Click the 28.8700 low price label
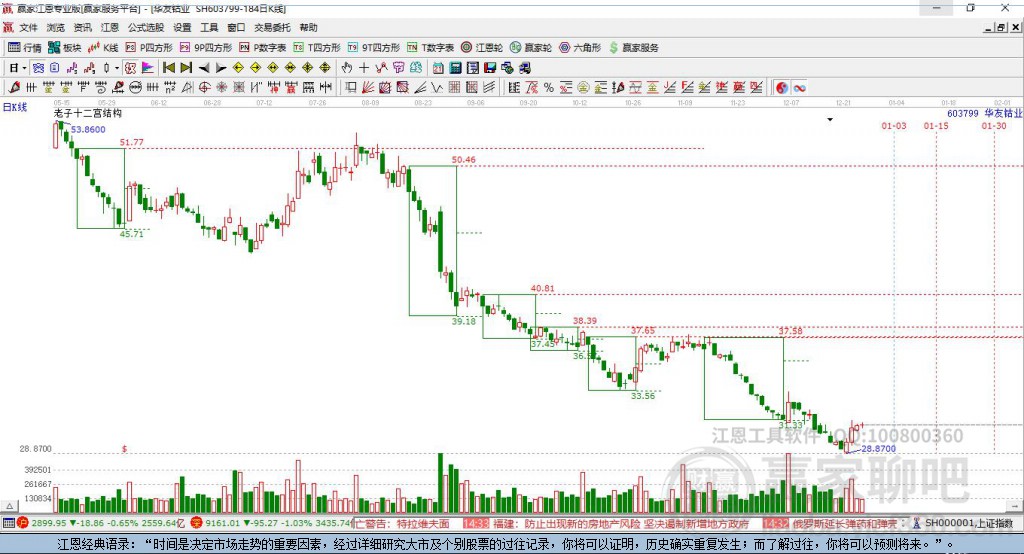This screenshot has height=554, width=1024. 878,449
